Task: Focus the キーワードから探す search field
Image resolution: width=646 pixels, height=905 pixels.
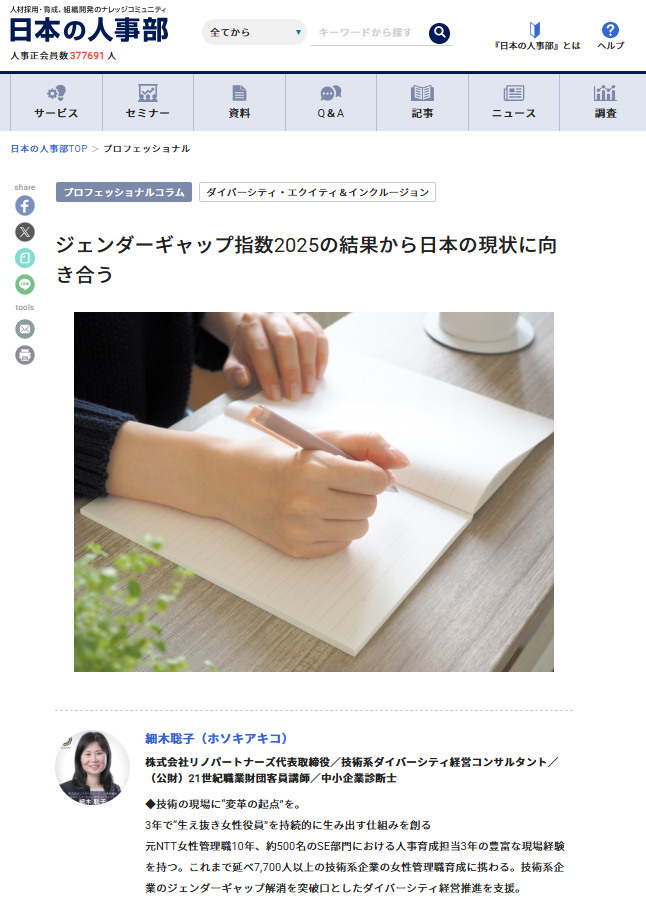Action: 369,32
